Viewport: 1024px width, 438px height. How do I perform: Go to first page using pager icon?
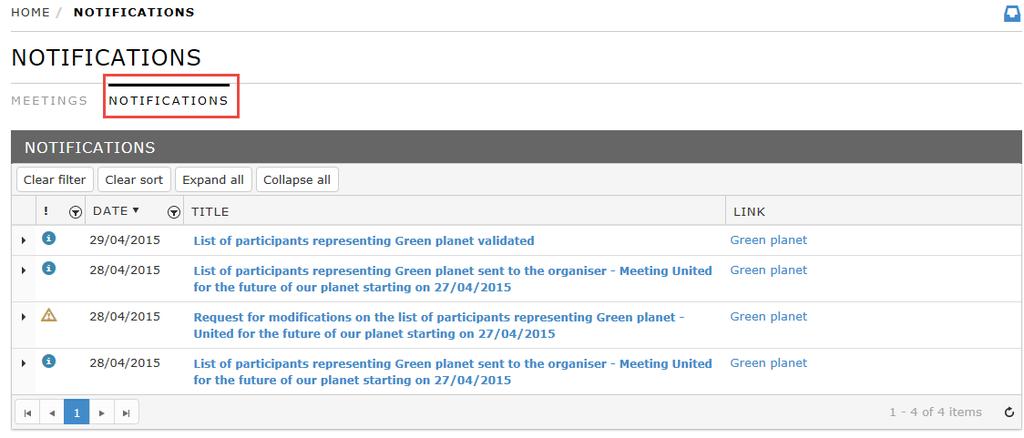click(27, 413)
